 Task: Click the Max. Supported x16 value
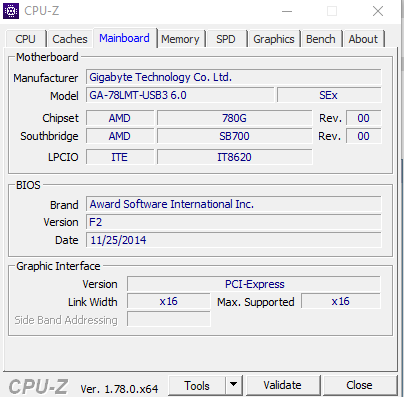[x=341, y=301]
